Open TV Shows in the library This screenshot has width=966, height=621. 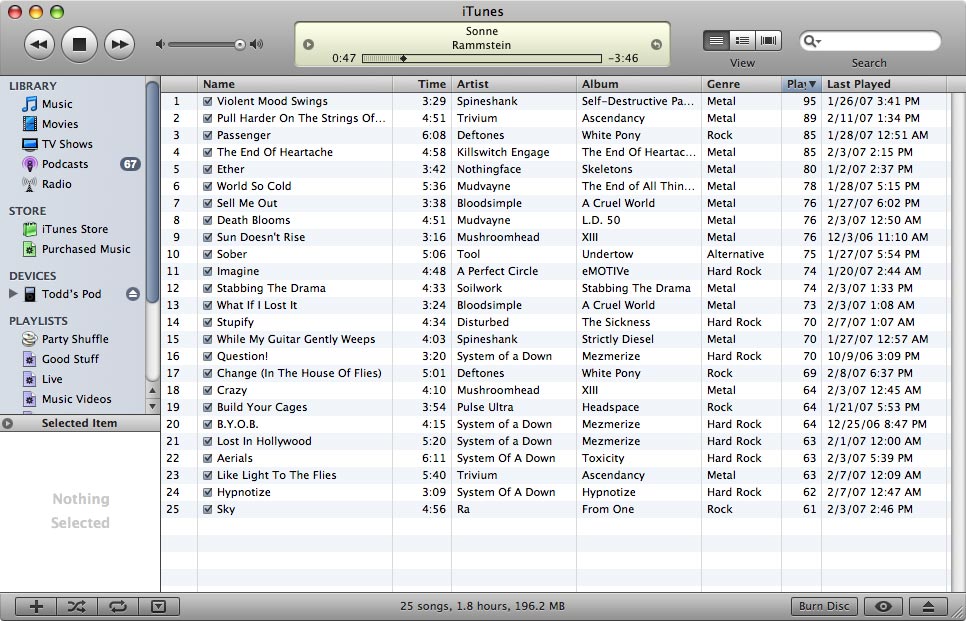point(57,144)
